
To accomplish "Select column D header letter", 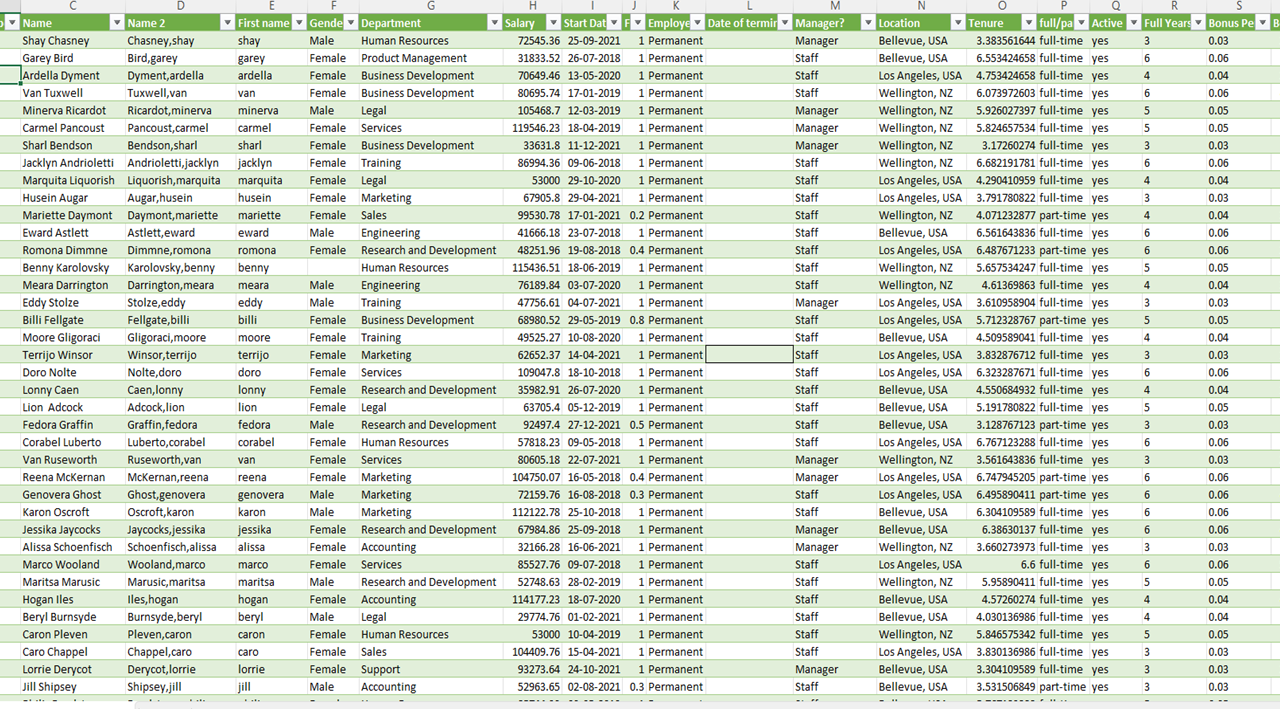I will pyautogui.click(x=180, y=6).
